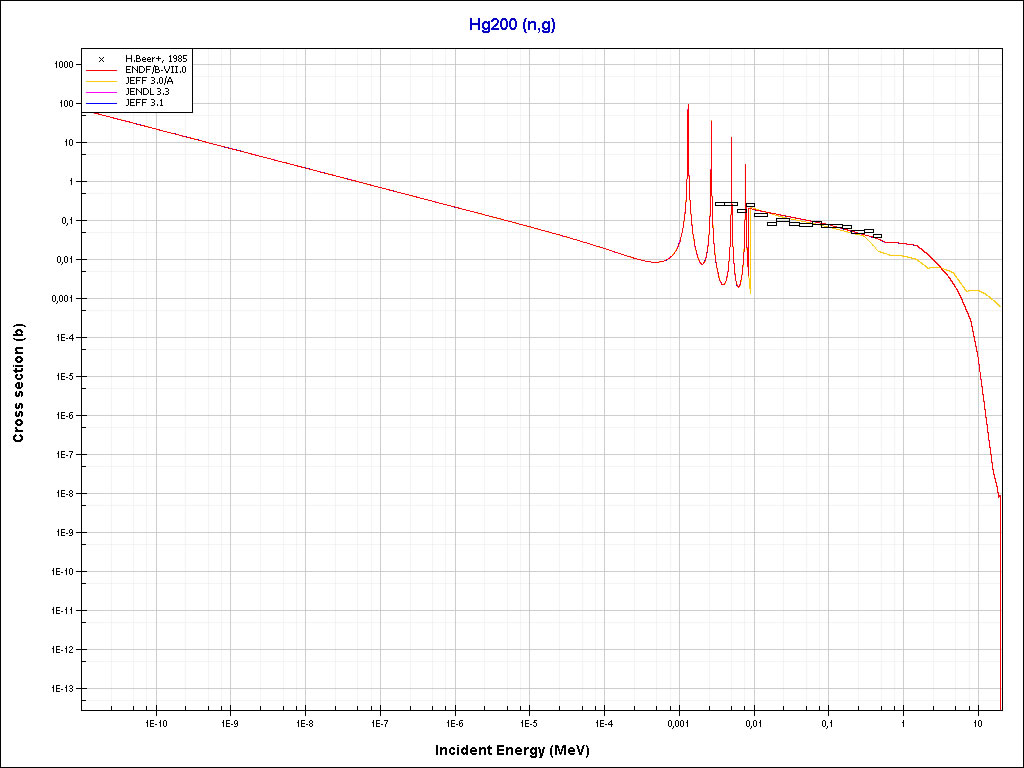
Task: Select the H.Beer+, 1985 legend entry
Action: coord(156,59)
